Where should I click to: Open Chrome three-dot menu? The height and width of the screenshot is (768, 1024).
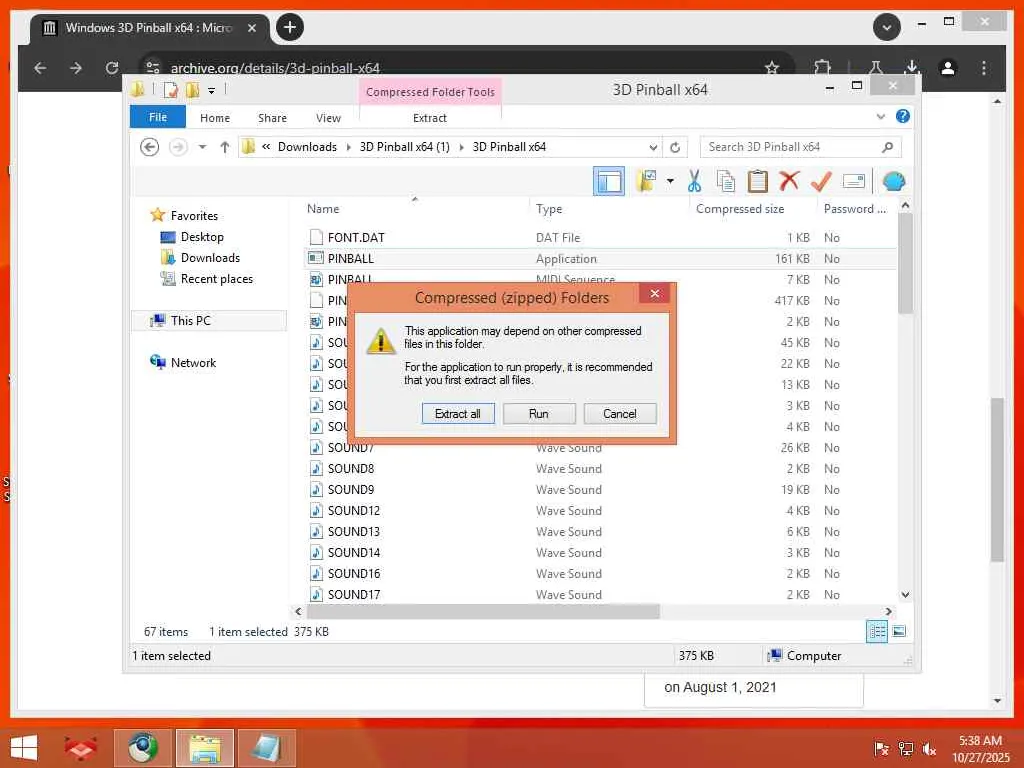(x=984, y=68)
